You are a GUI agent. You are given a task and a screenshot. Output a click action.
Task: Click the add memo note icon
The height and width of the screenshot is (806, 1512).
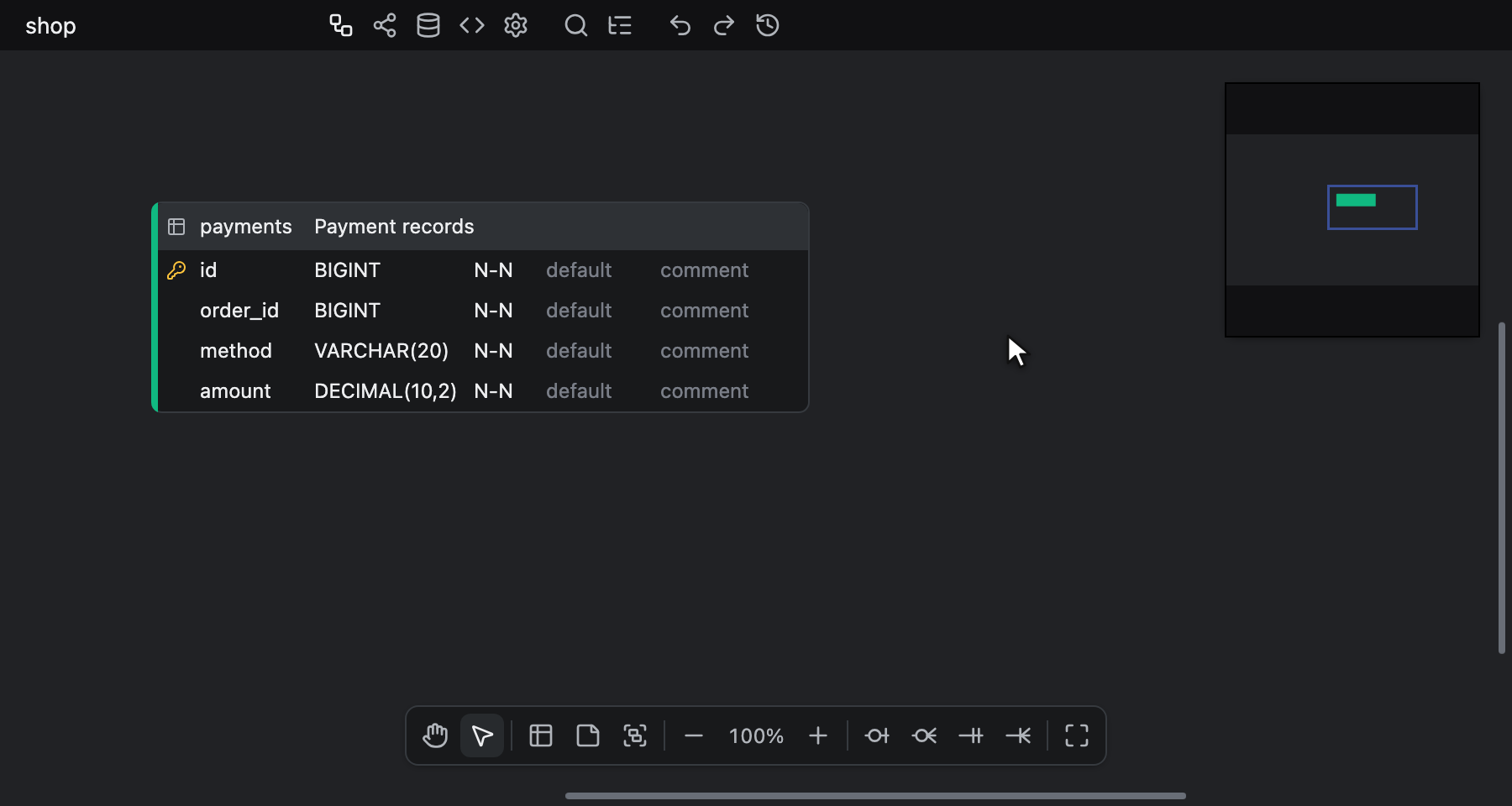click(588, 735)
